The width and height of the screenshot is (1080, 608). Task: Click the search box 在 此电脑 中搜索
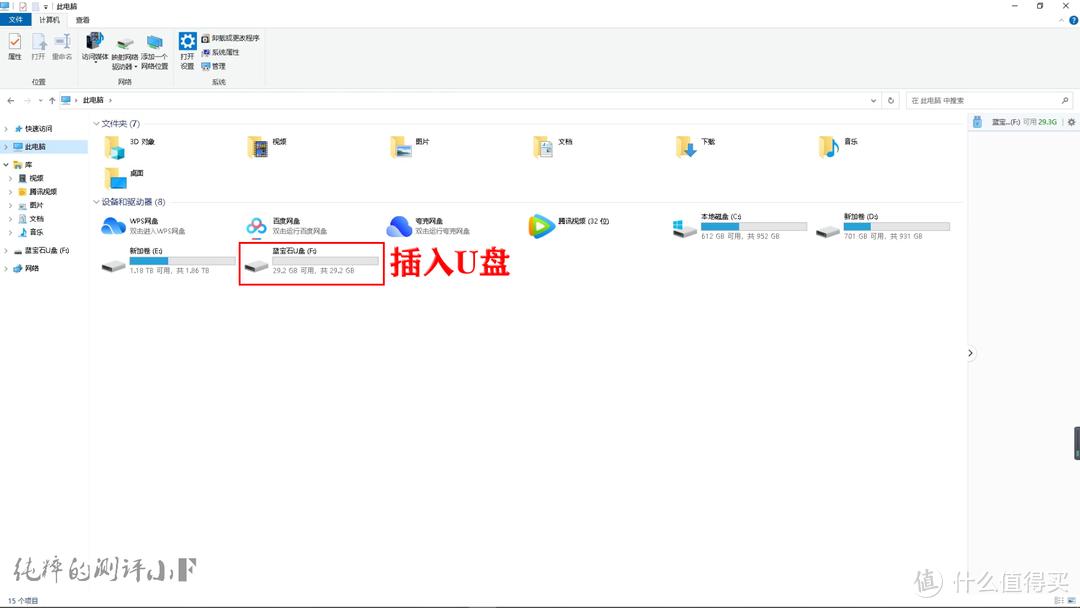click(x=988, y=101)
